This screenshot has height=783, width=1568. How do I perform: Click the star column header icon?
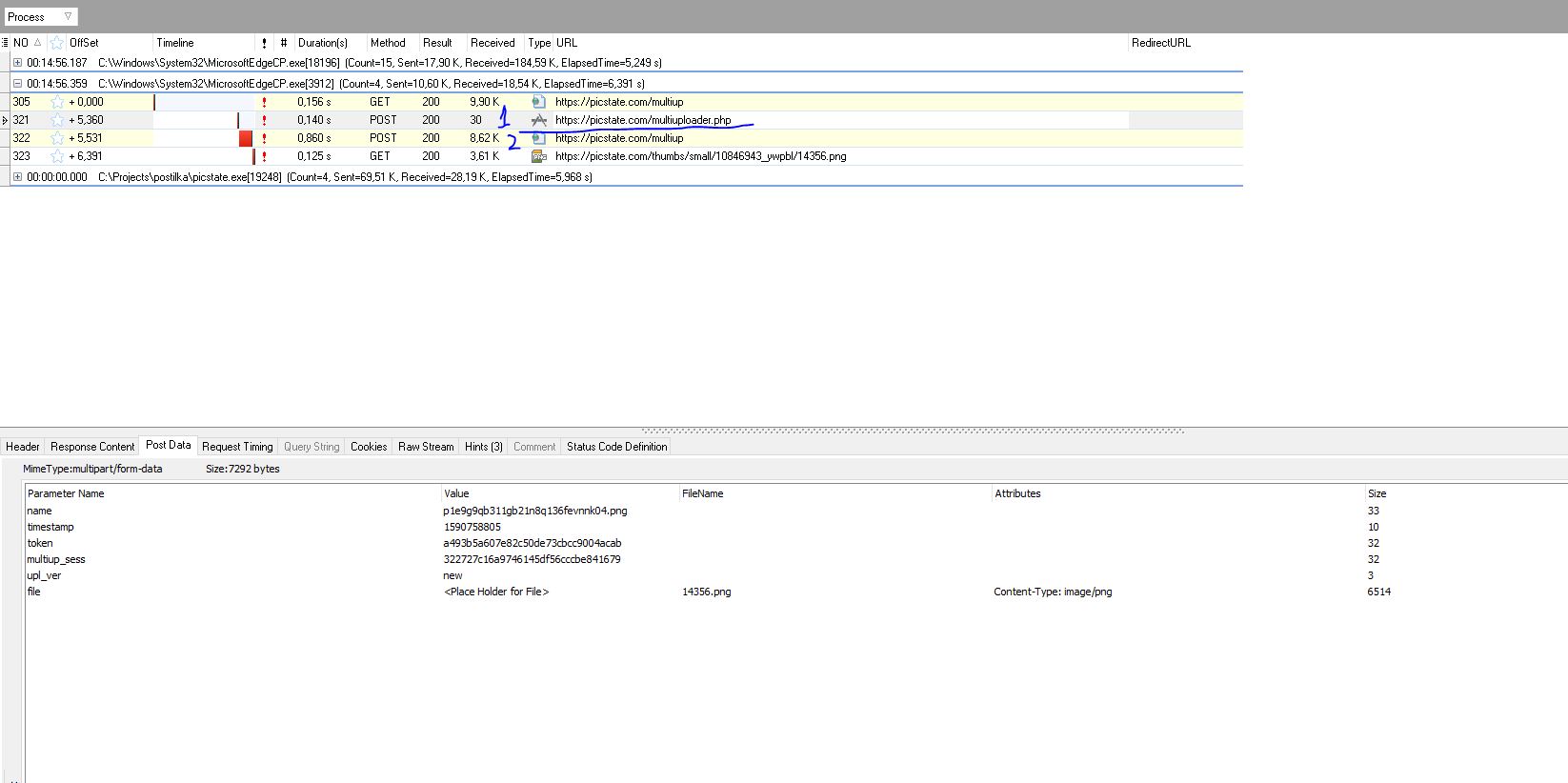click(57, 43)
